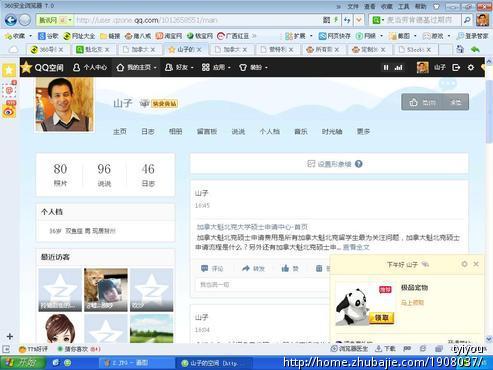493x370 pixels.
Task: Click the browser back arrow button
Action: [x=11, y=20]
